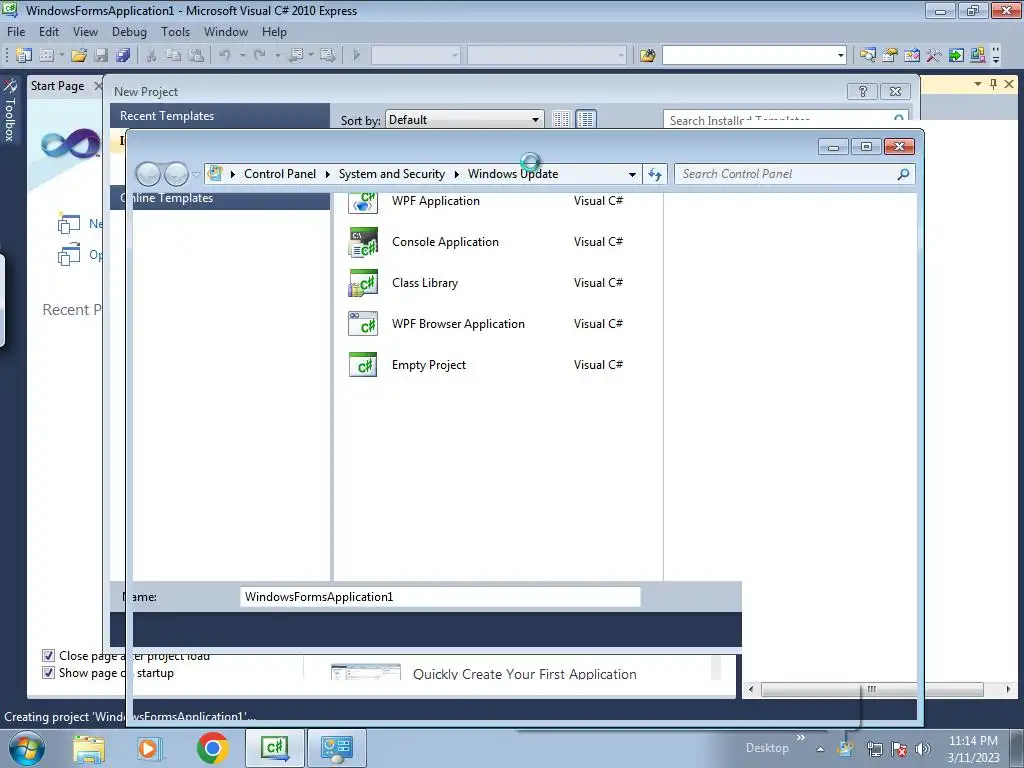Open the Solution Explorer toolbar icon
Viewport: 1024px width, 768px height.
coord(867,56)
